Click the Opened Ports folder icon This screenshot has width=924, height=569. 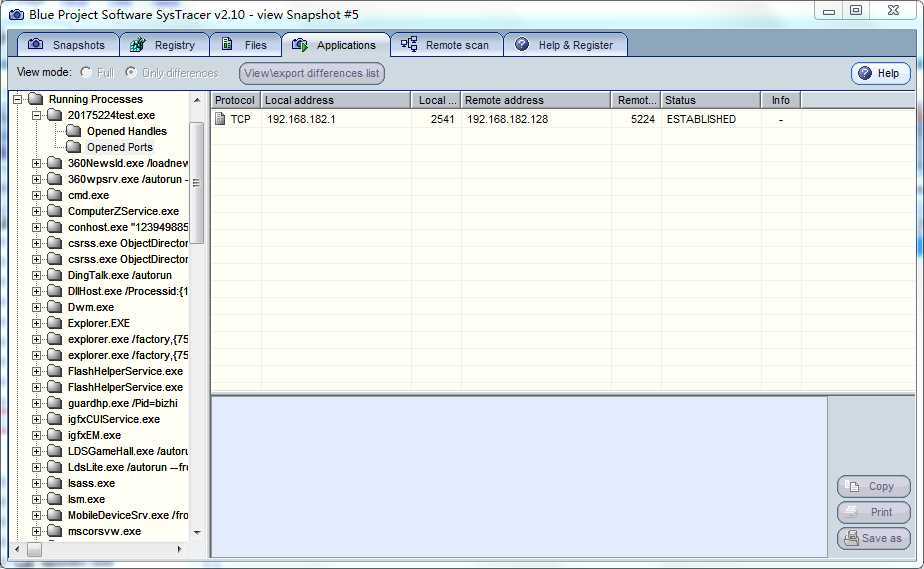point(74,147)
